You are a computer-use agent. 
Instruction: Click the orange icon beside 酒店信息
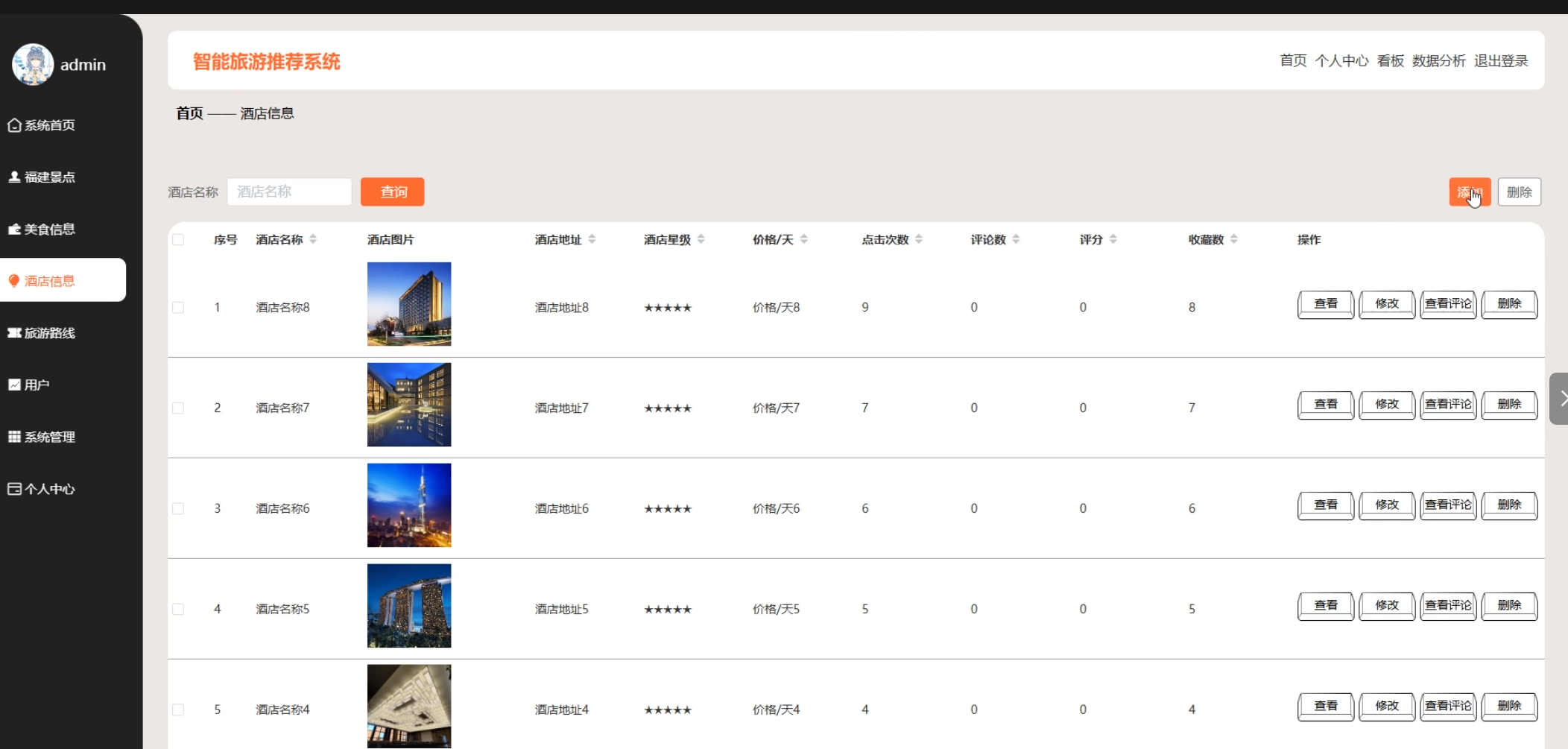tap(13, 281)
